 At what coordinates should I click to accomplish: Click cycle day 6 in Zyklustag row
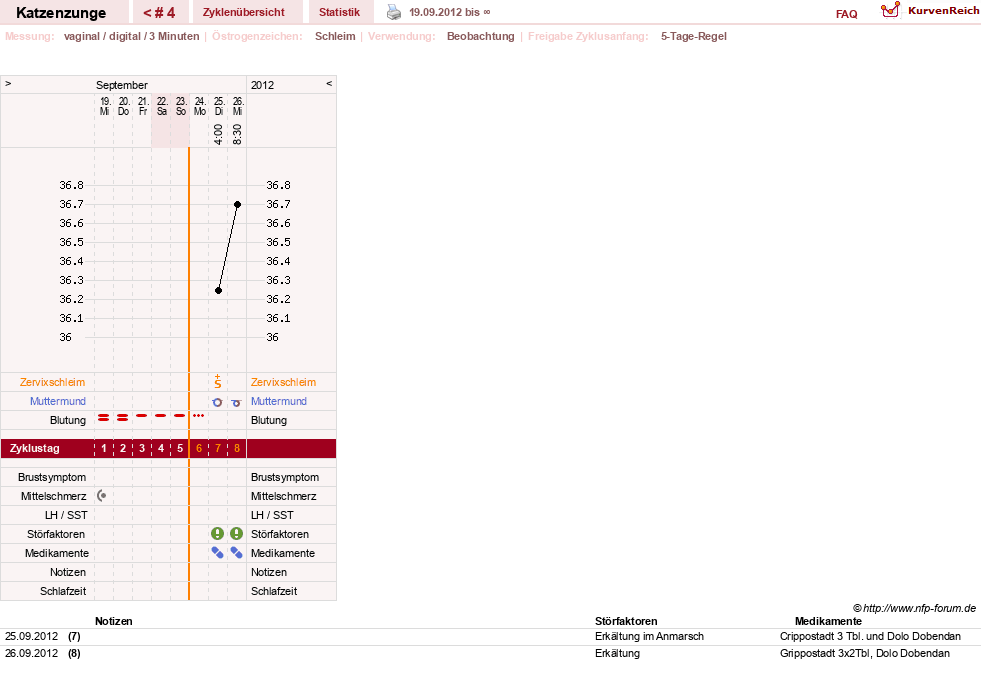coord(199,449)
